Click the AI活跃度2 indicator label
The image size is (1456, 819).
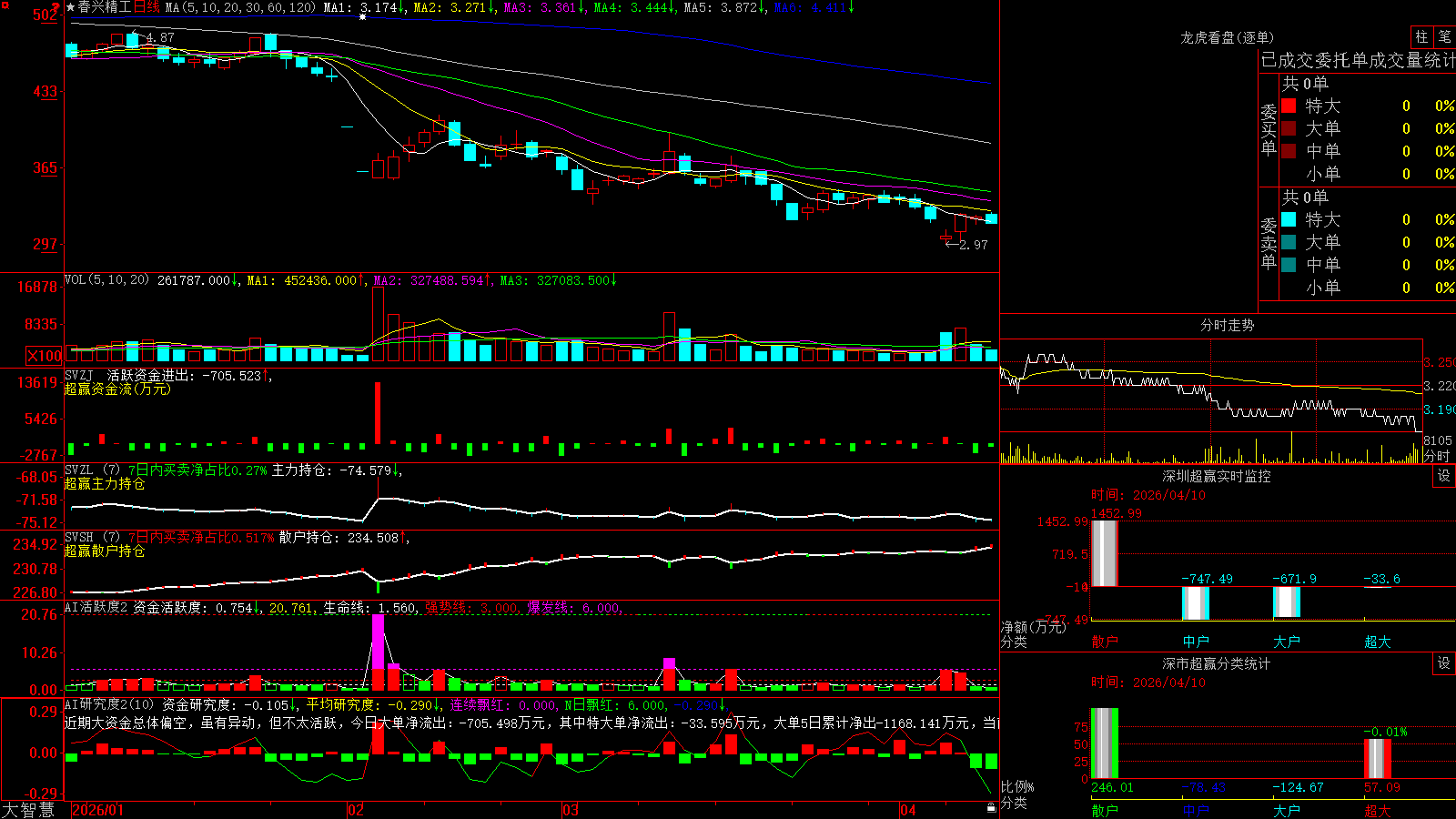(x=96, y=607)
